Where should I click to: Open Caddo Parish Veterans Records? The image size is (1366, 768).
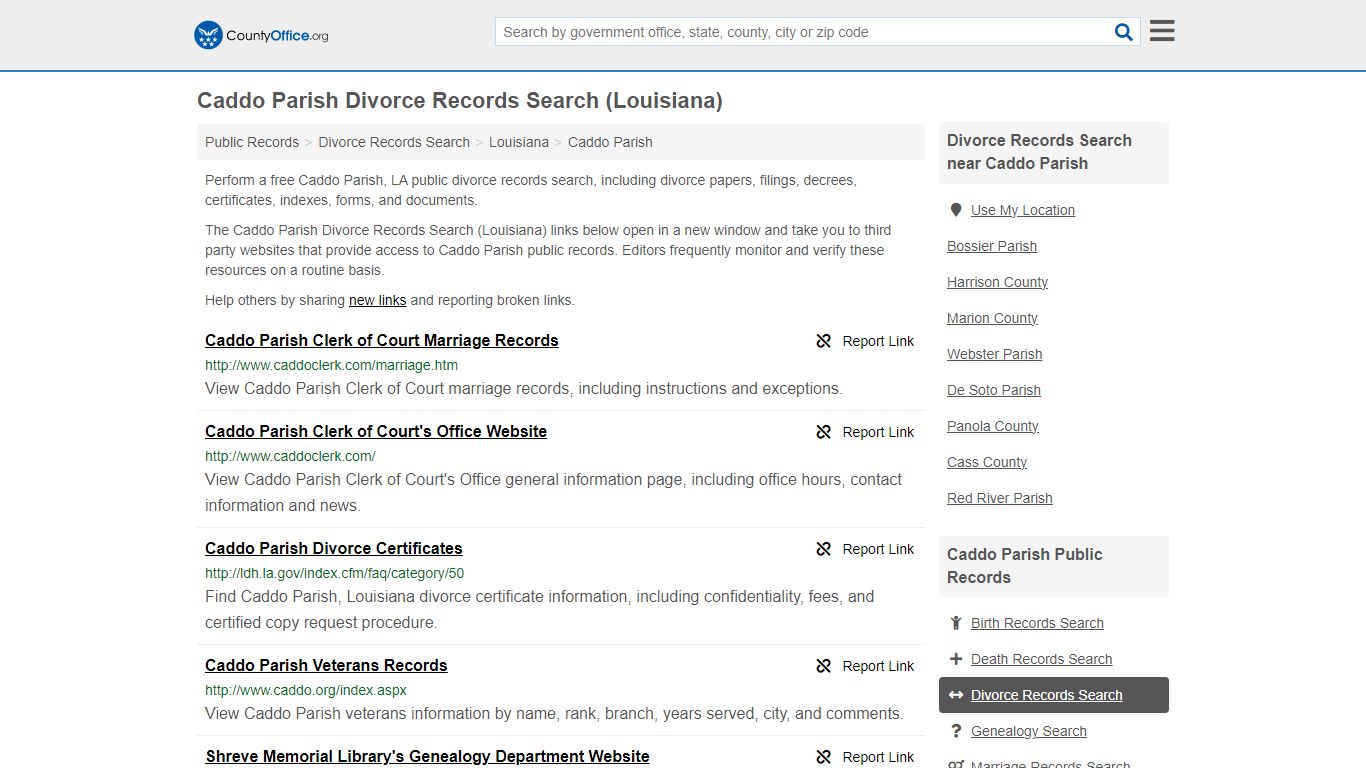[326, 665]
